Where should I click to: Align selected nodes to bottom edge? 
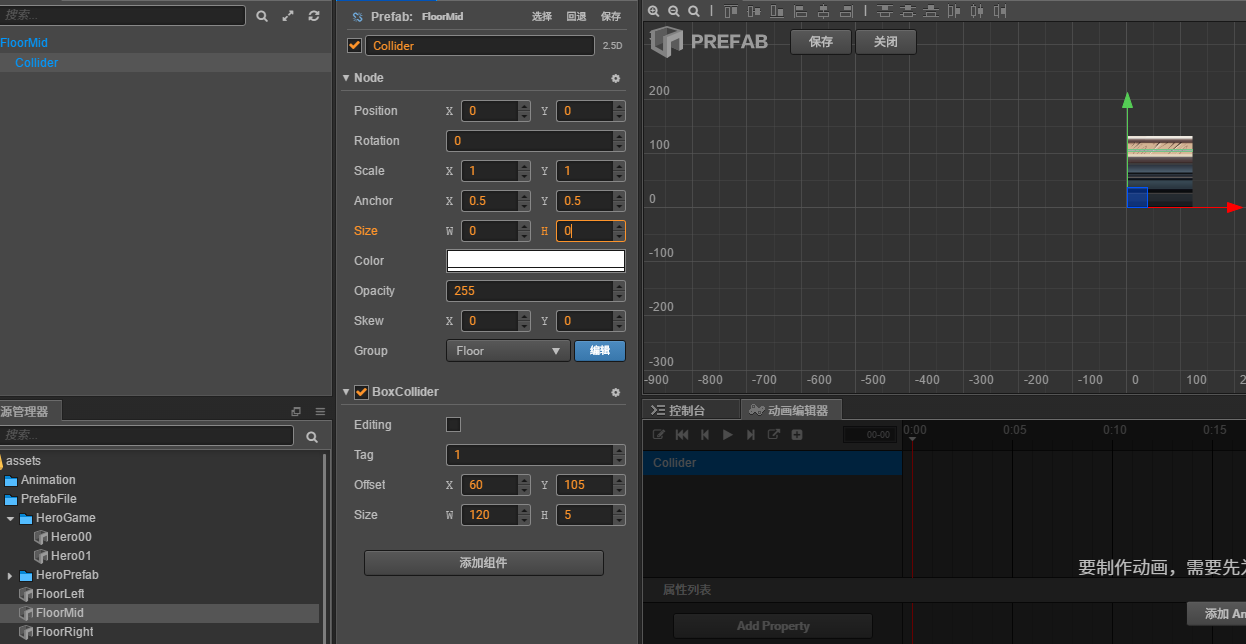click(x=776, y=11)
